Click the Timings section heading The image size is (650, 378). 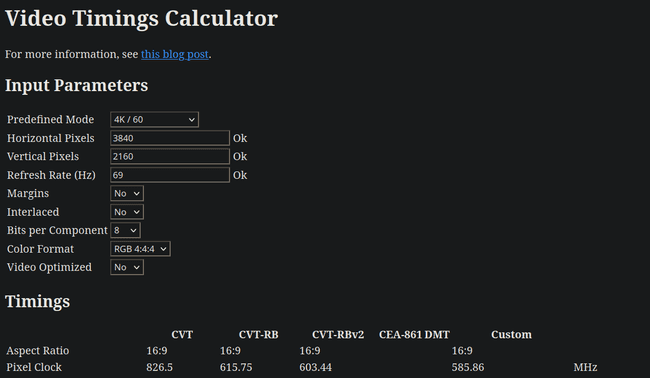pyautogui.click(x=37, y=301)
